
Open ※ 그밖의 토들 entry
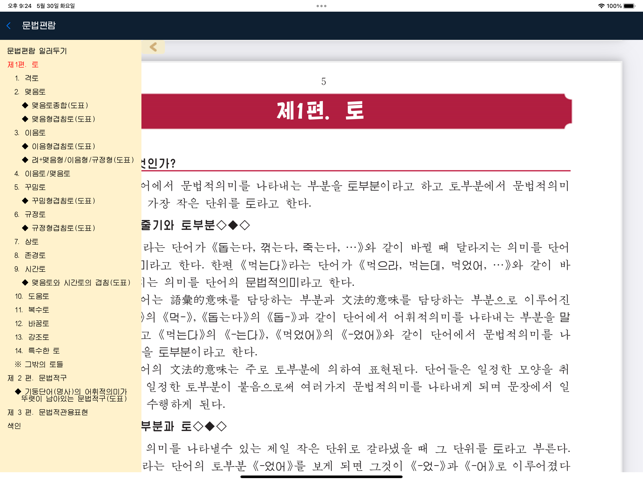tap(39, 364)
